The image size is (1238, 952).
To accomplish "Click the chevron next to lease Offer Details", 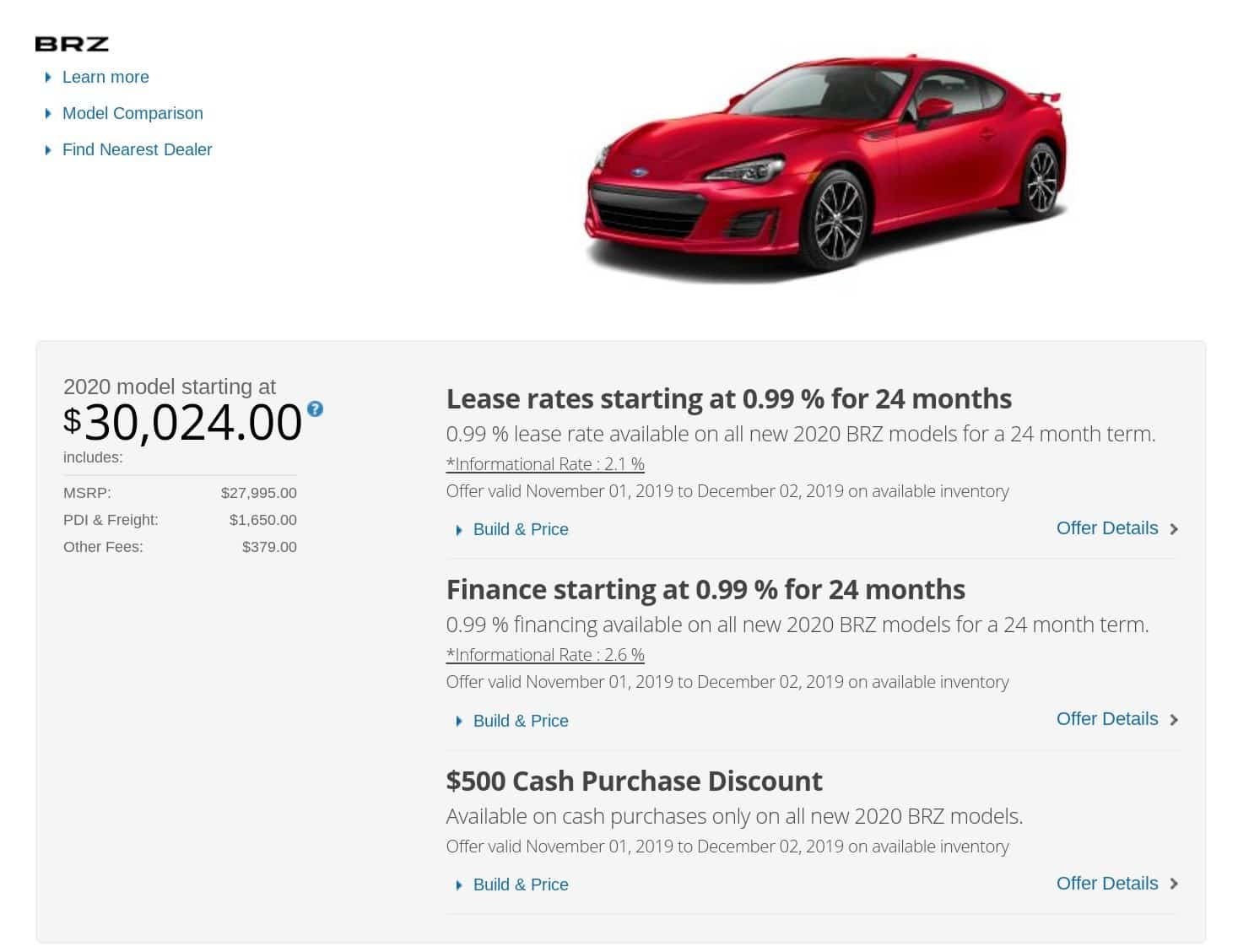I will click(x=1173, y=529).
